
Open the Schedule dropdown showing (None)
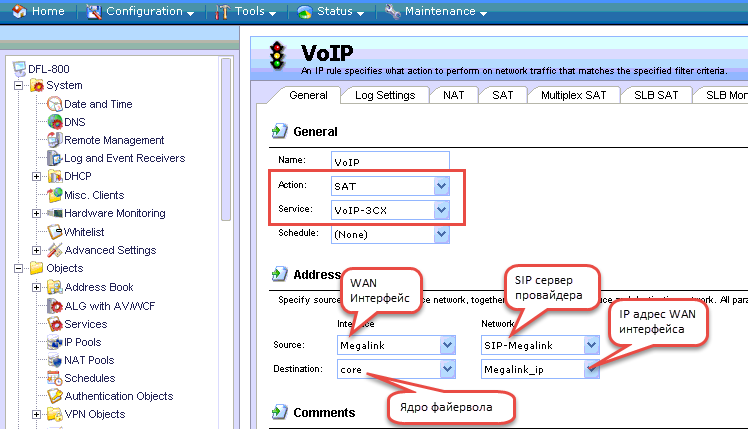tap(390, 234)
